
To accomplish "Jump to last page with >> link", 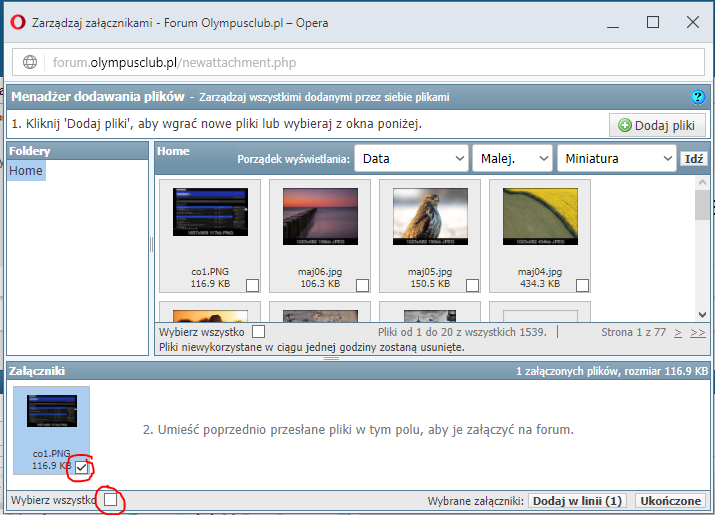I will click(x=697, y=331).
